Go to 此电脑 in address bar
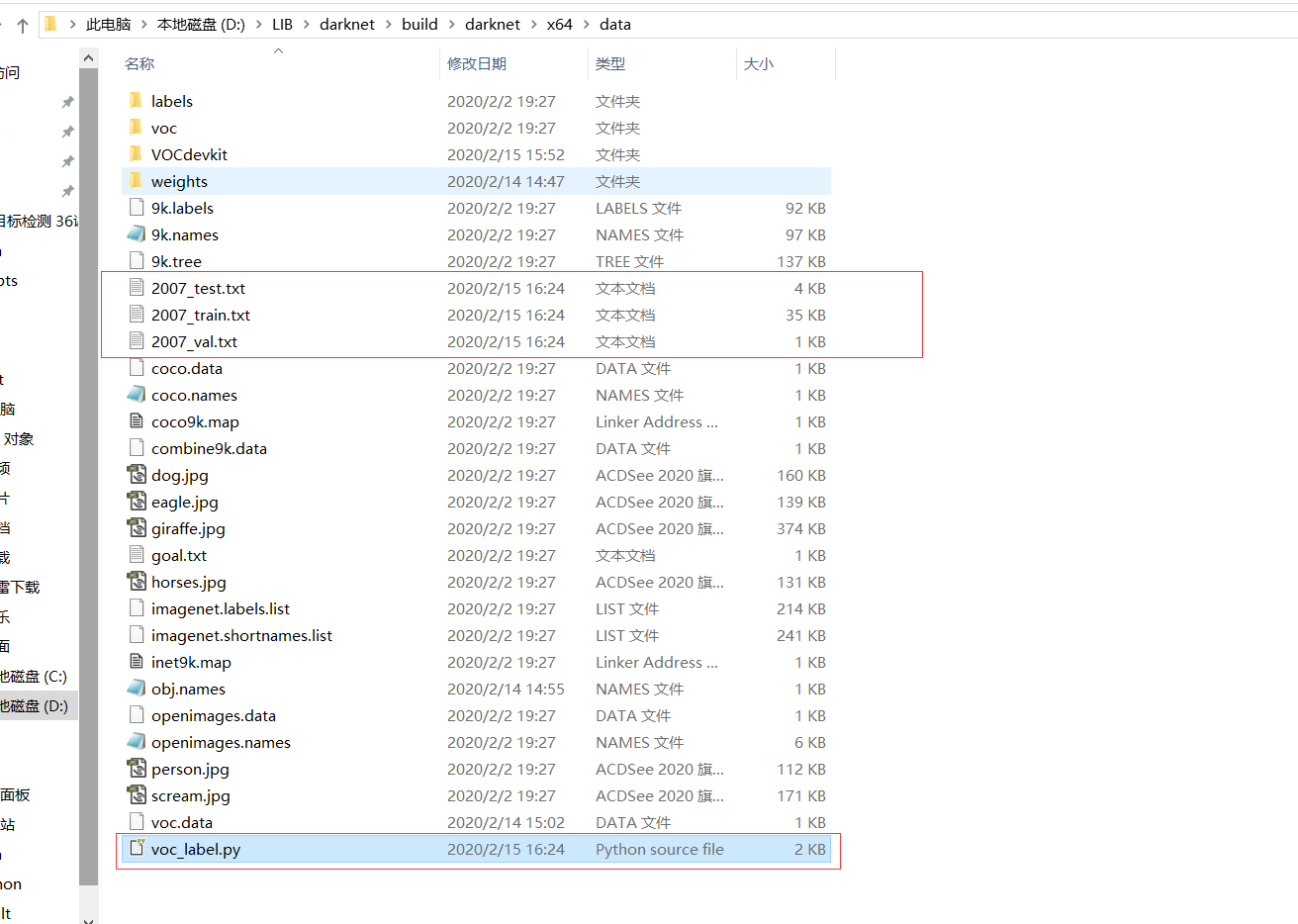Image resolution: width=1298 pixels, height=924 pixels. click(x=108, y=24)
